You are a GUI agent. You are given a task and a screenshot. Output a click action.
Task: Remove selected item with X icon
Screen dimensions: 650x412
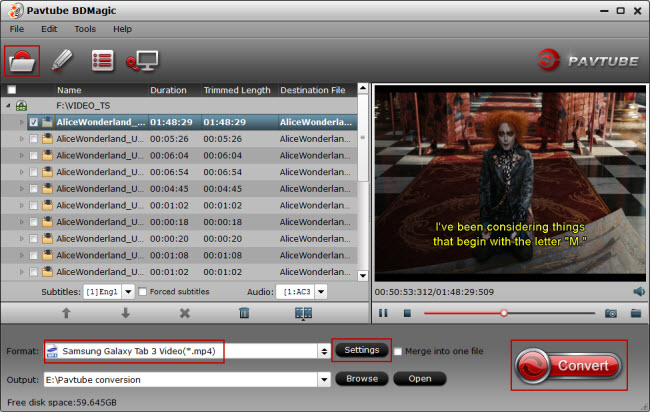[185, 313]
